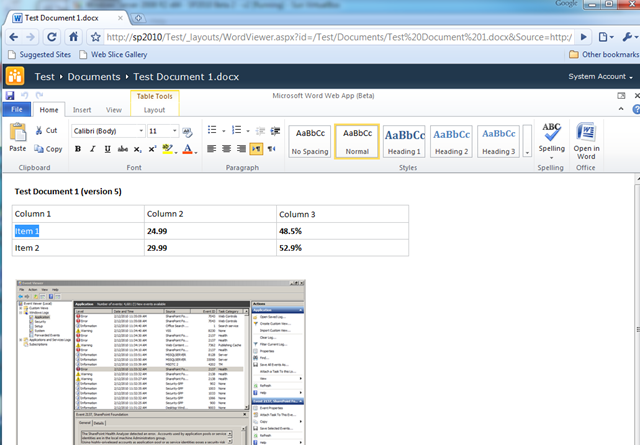
Task: Undo the last action
Action: coord(24,96)
